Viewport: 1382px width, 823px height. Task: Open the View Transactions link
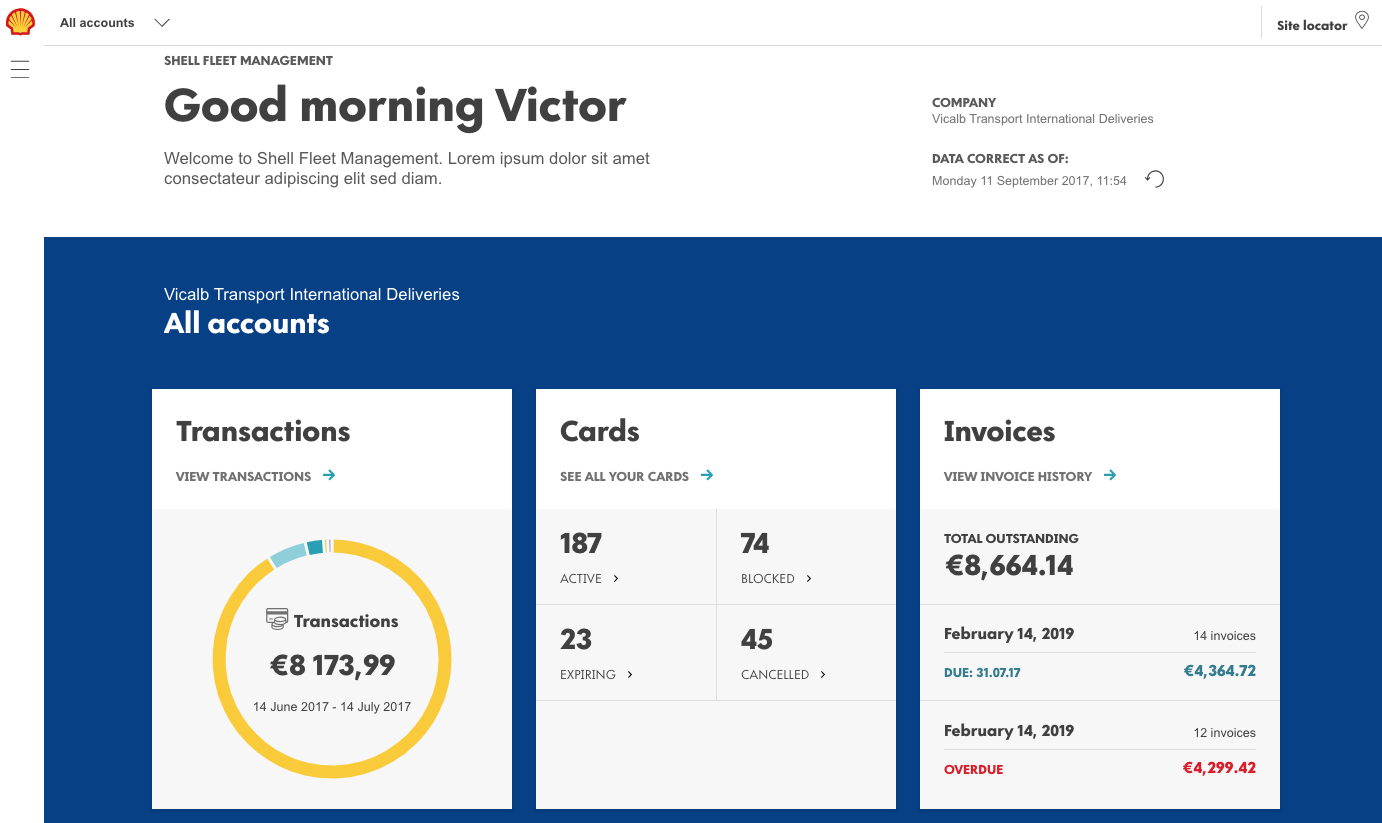243,476
